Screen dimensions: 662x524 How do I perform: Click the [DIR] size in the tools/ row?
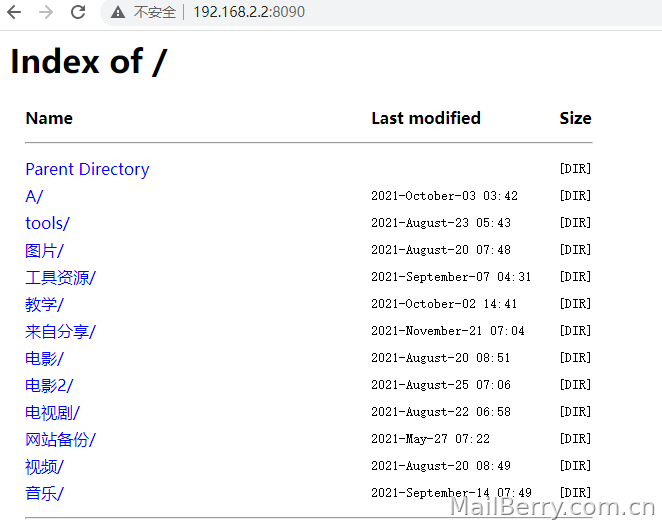[575, 223]
